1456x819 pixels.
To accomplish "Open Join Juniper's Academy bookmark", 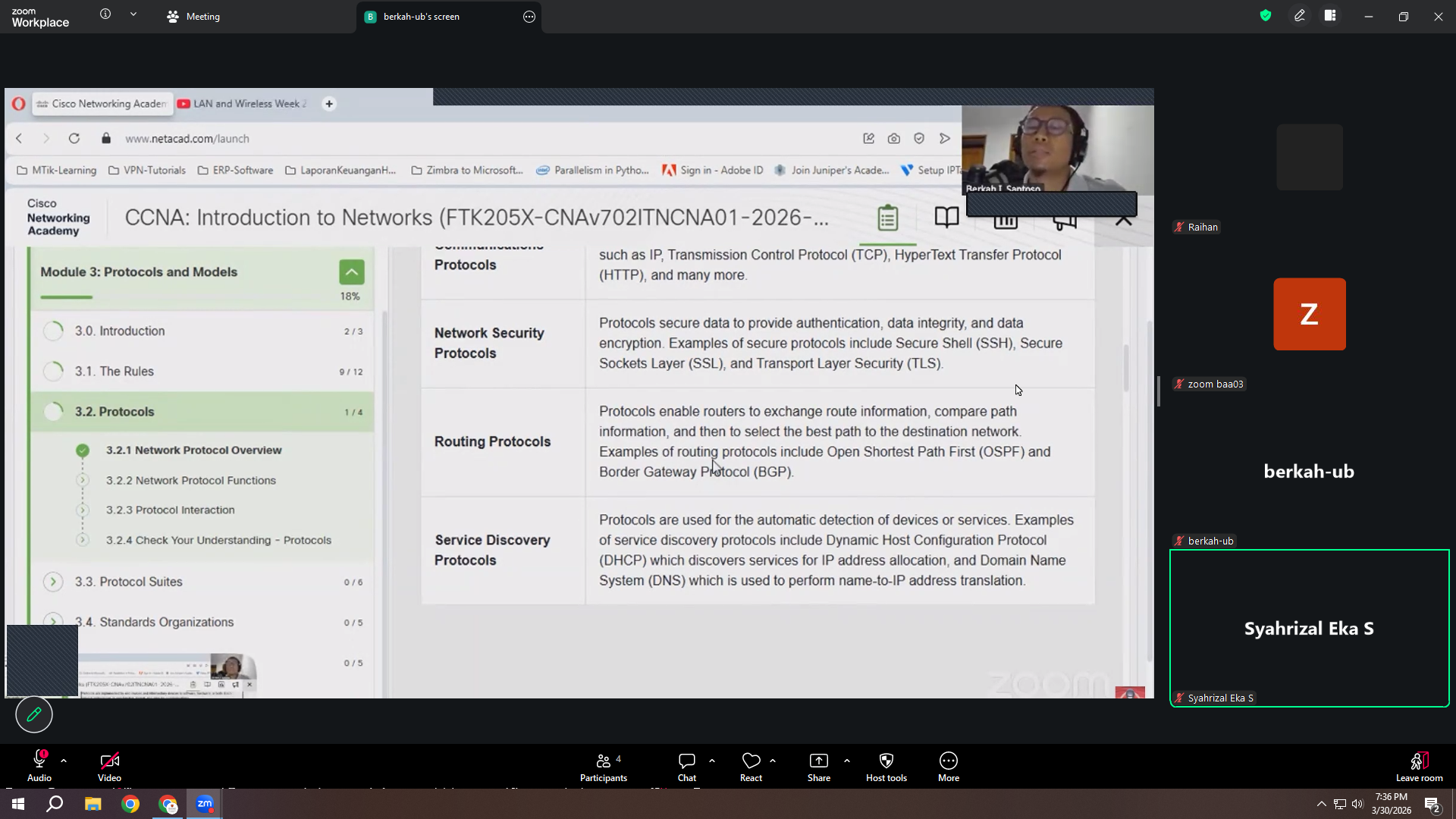I will pyautogui.click(x=832, y=171).
